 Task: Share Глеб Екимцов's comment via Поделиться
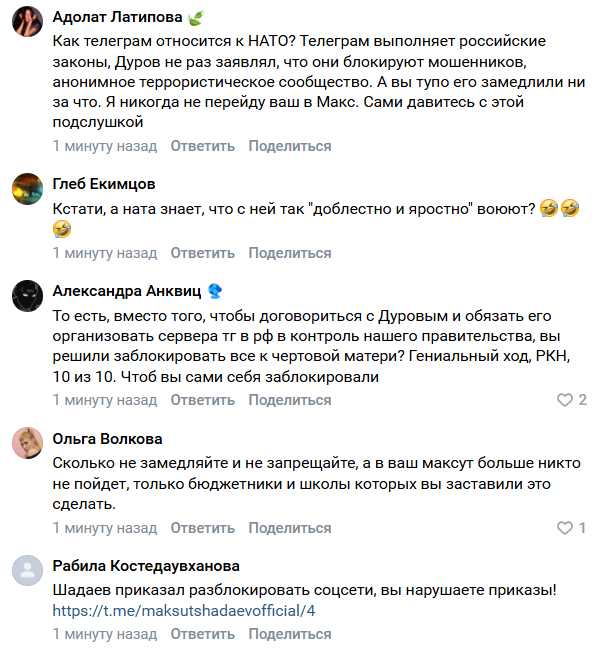[289, 253]
